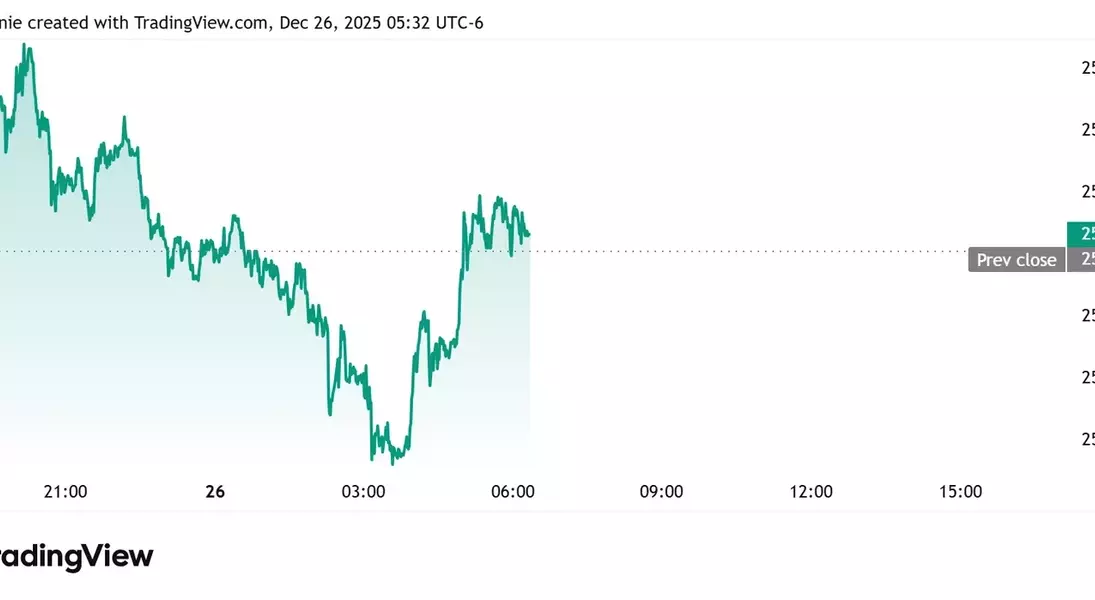Viewport: 1095px width, 600px height.
Task: Click the 06:00 time axis label
Action: [x=513, y=492]
